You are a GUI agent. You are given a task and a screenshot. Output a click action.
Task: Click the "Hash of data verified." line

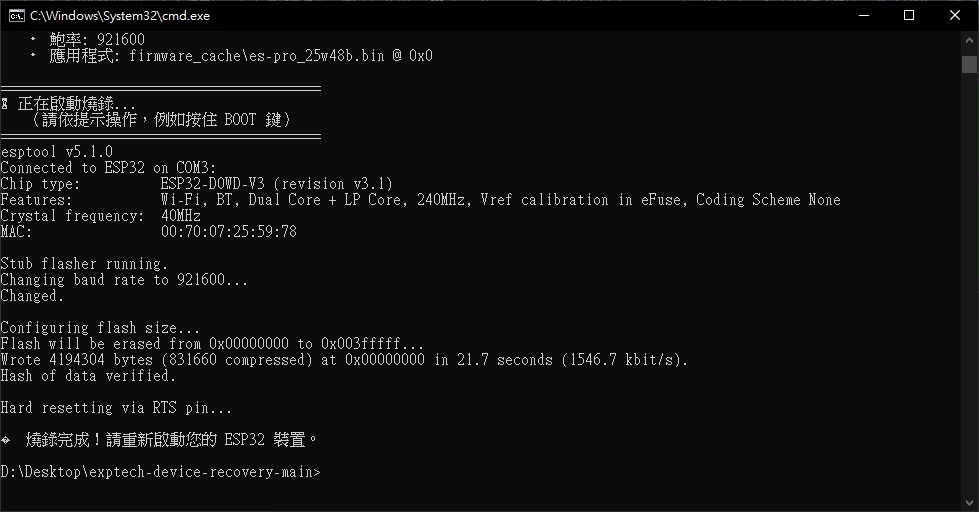click(88, 376)
